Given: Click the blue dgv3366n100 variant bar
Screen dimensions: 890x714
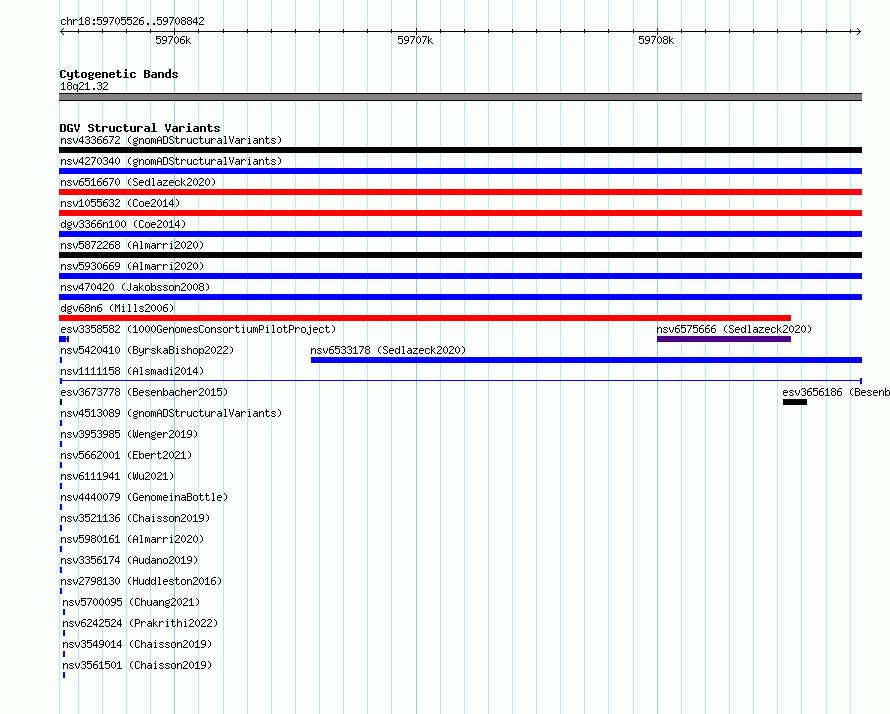Looking at the screenshot, I should [460, 234].
